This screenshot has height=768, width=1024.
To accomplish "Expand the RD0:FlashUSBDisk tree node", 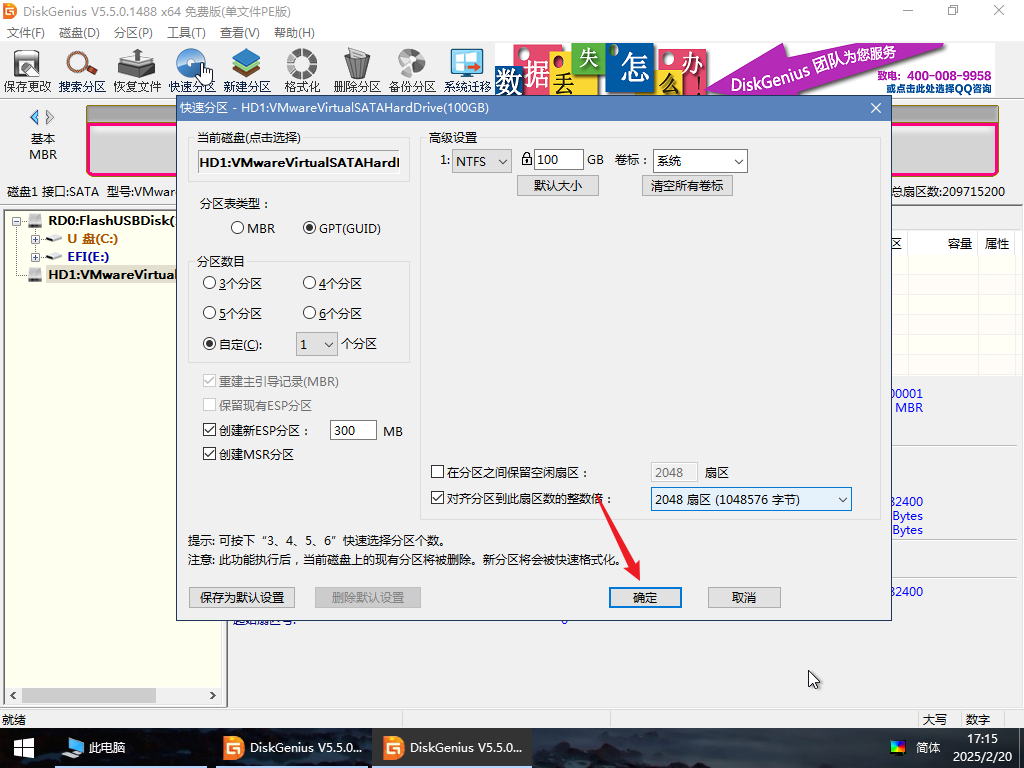I will click(x=16, y=221).
